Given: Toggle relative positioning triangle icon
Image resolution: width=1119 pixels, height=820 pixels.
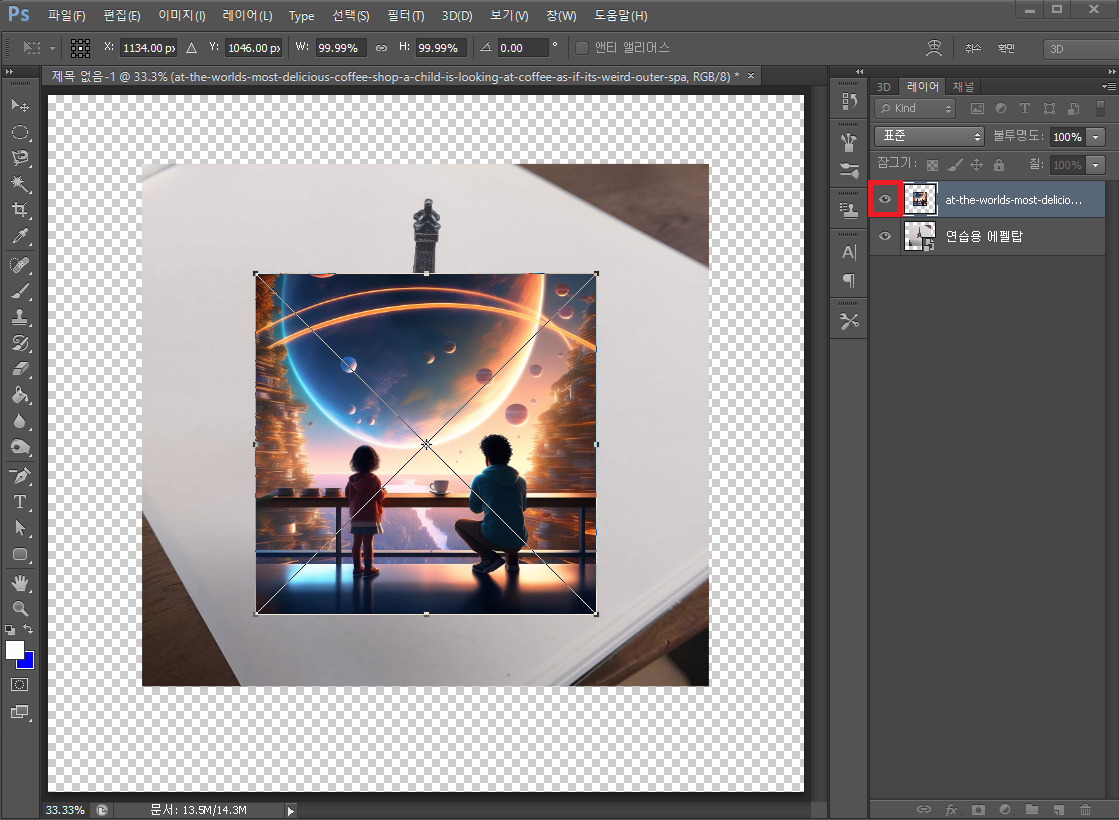Looking at the screenshot, I should (x=191, y=48).
